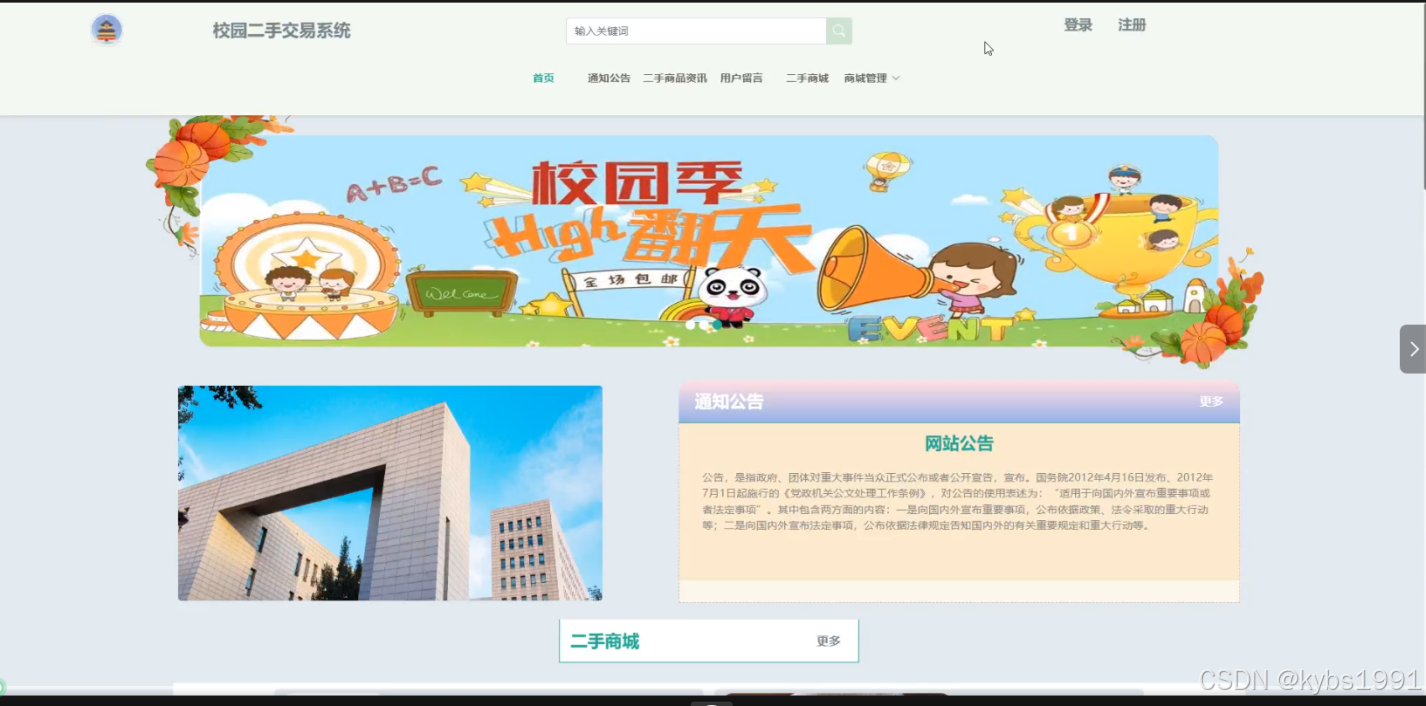The height and width of the screenshot is (706, 1426).
Task: Click the 校园二手交易系统 site title
Action: 282,31
